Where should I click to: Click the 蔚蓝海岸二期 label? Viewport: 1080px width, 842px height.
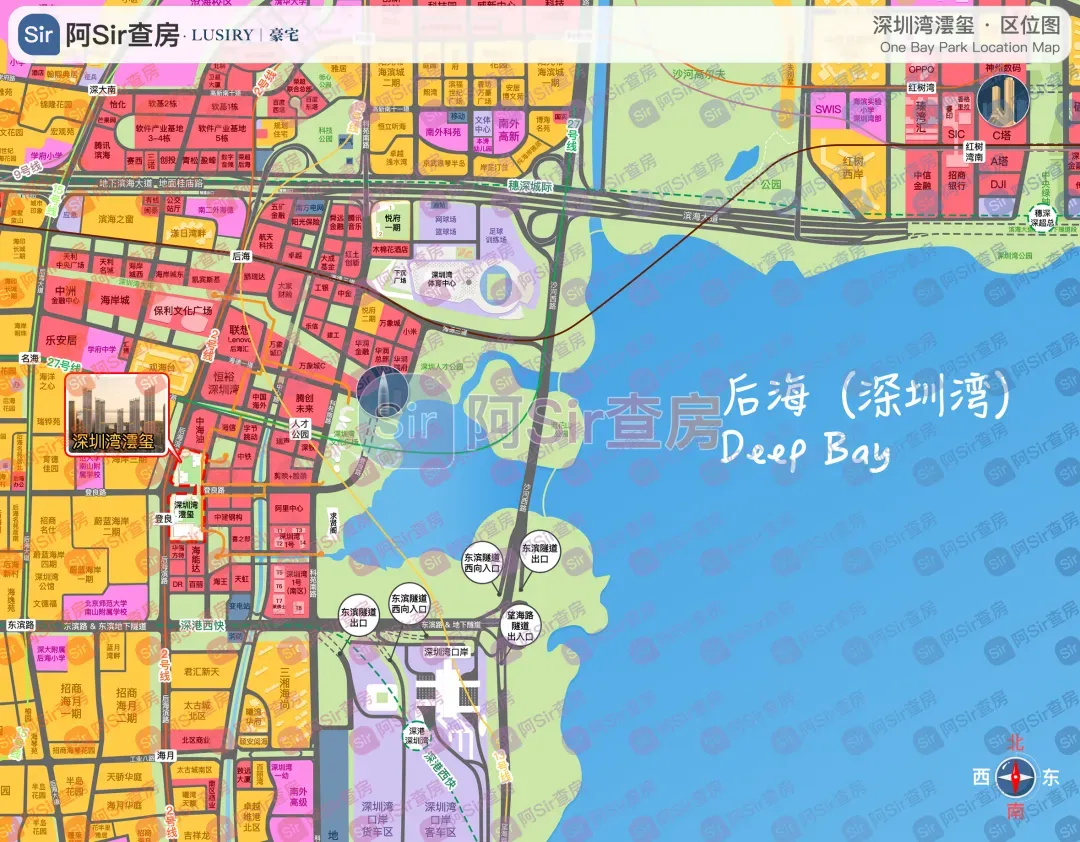112,526
